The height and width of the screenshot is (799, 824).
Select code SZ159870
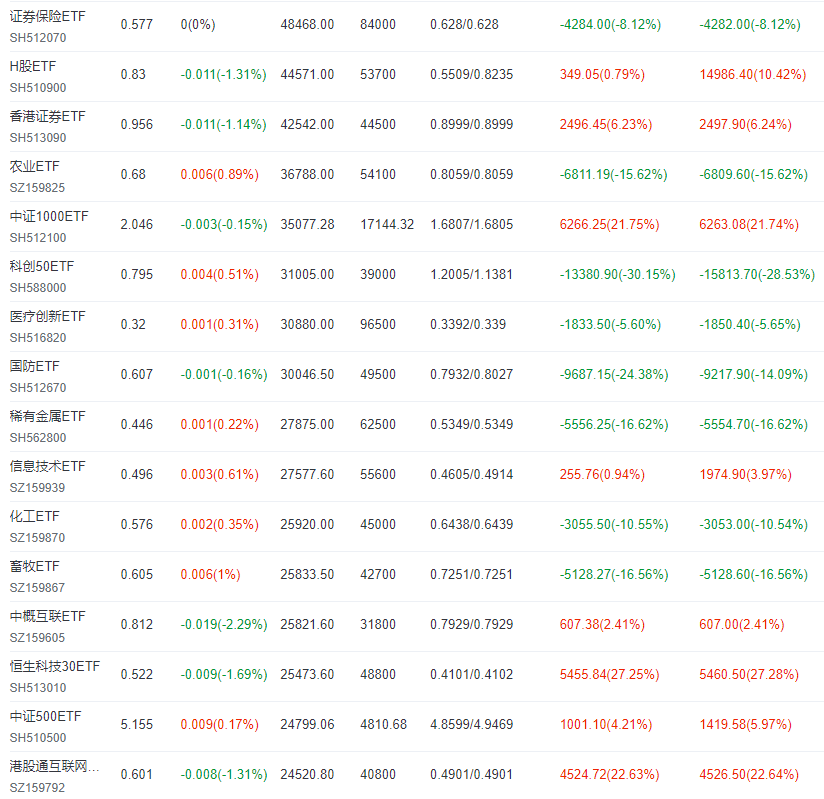(x=37, y=537)
